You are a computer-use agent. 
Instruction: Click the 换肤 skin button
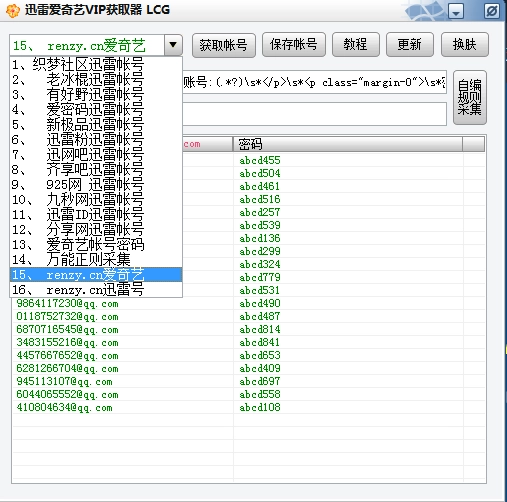[465, 44]
